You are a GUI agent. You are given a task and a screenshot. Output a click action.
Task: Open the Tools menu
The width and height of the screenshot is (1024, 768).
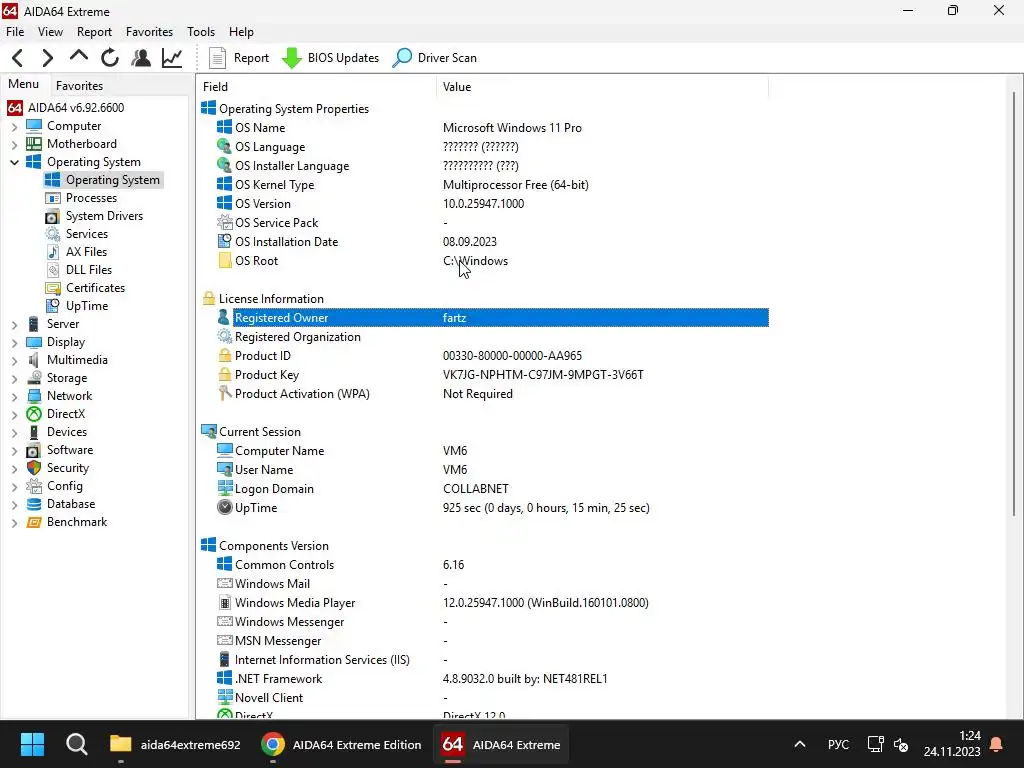click(x=200, y=31)
